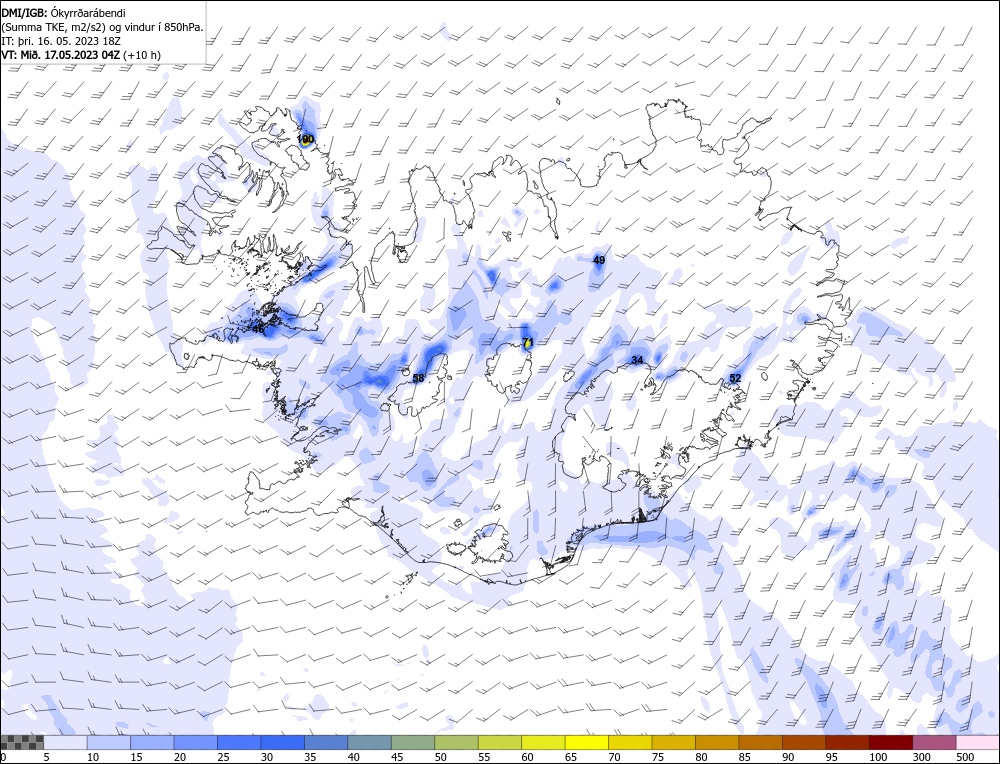
Task: Click the map value label 49
Action: 599,260
